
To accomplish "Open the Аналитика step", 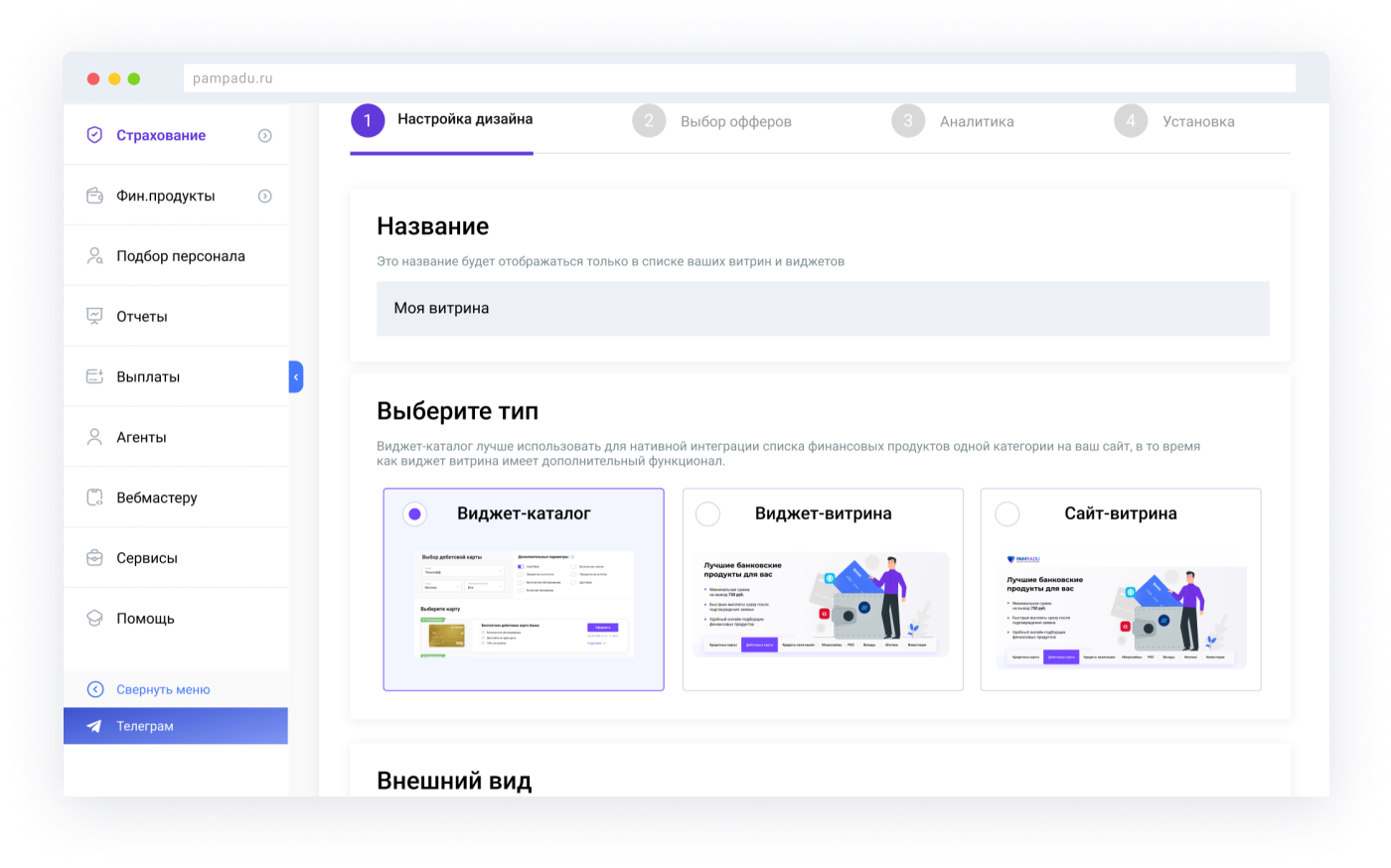I will click(976, 121).
